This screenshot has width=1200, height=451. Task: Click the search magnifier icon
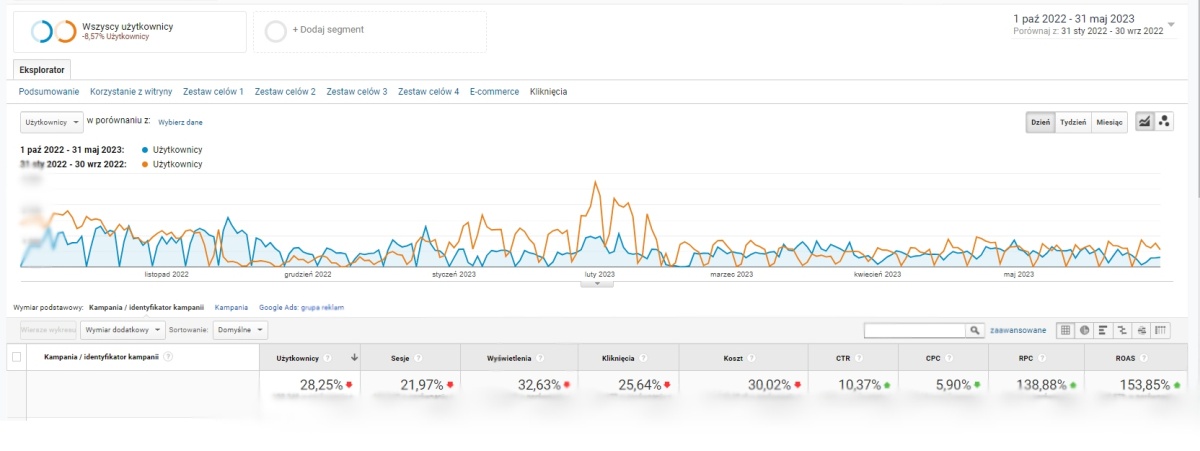pos(974,330)
